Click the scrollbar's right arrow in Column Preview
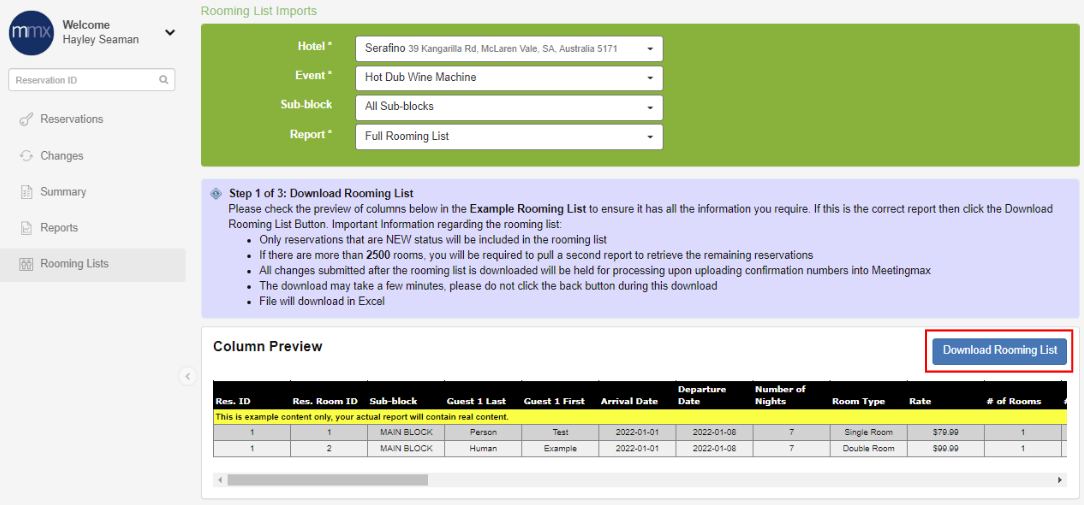The image size is (1084, 505). tap(1060, 479)
